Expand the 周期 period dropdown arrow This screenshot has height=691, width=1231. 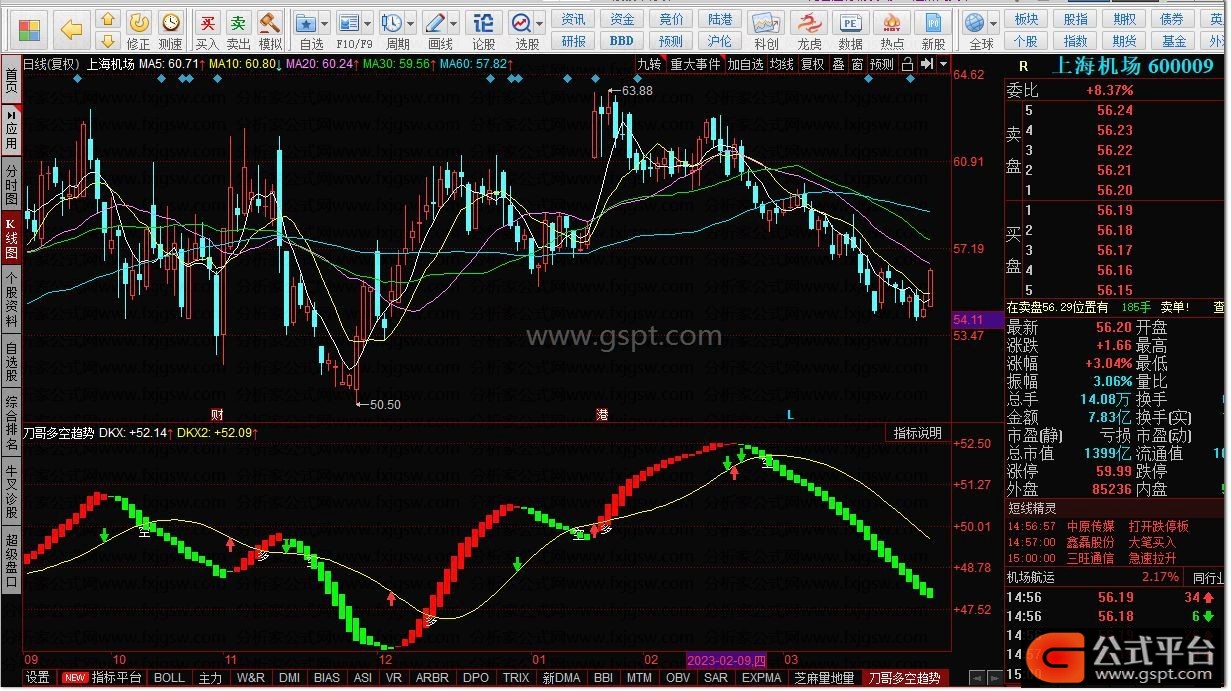pyautogui.click(x=411, y=22)
